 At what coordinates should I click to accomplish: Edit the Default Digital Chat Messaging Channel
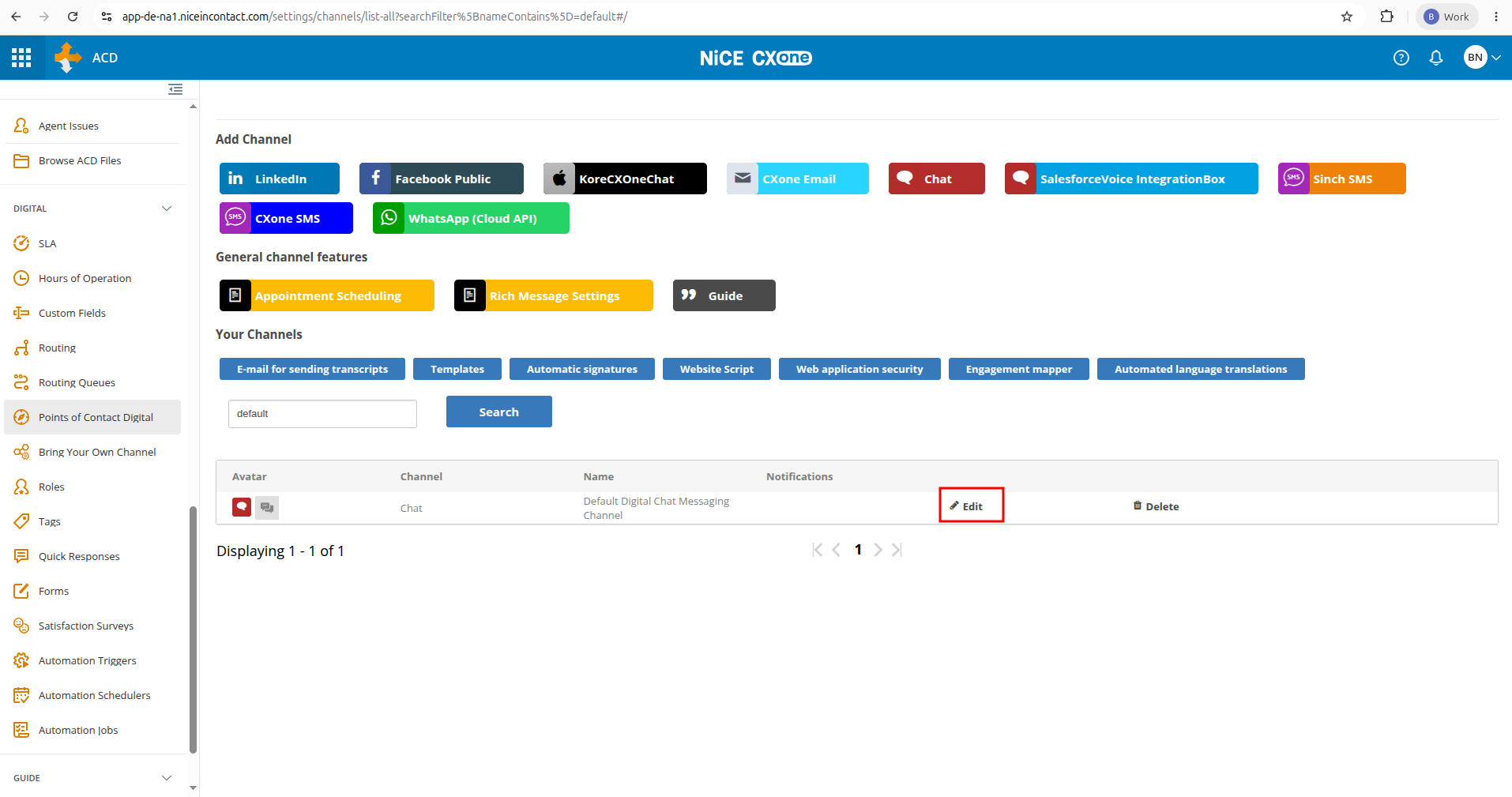[x=967, y=506]
